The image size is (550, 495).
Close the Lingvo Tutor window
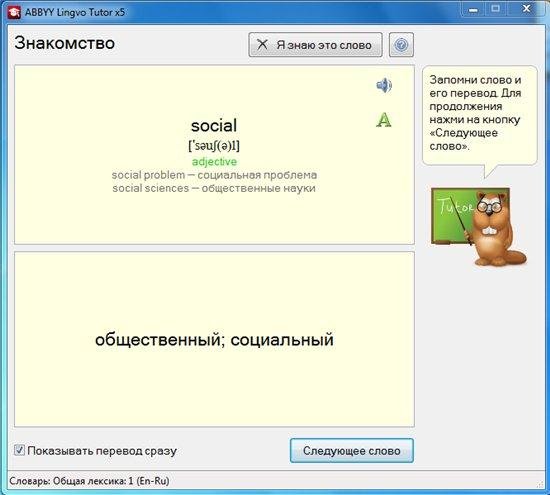click(x=526, y=9)
